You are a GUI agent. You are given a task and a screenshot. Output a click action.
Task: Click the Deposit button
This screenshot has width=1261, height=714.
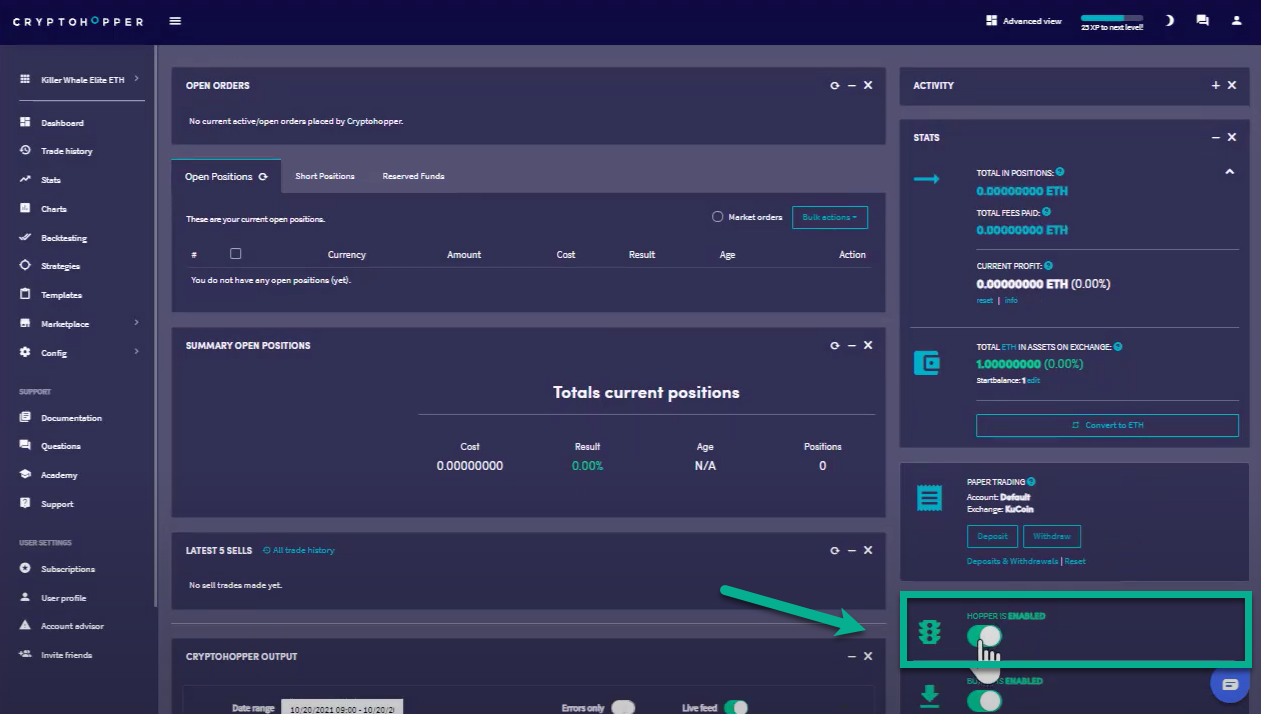tap(992, 536)
